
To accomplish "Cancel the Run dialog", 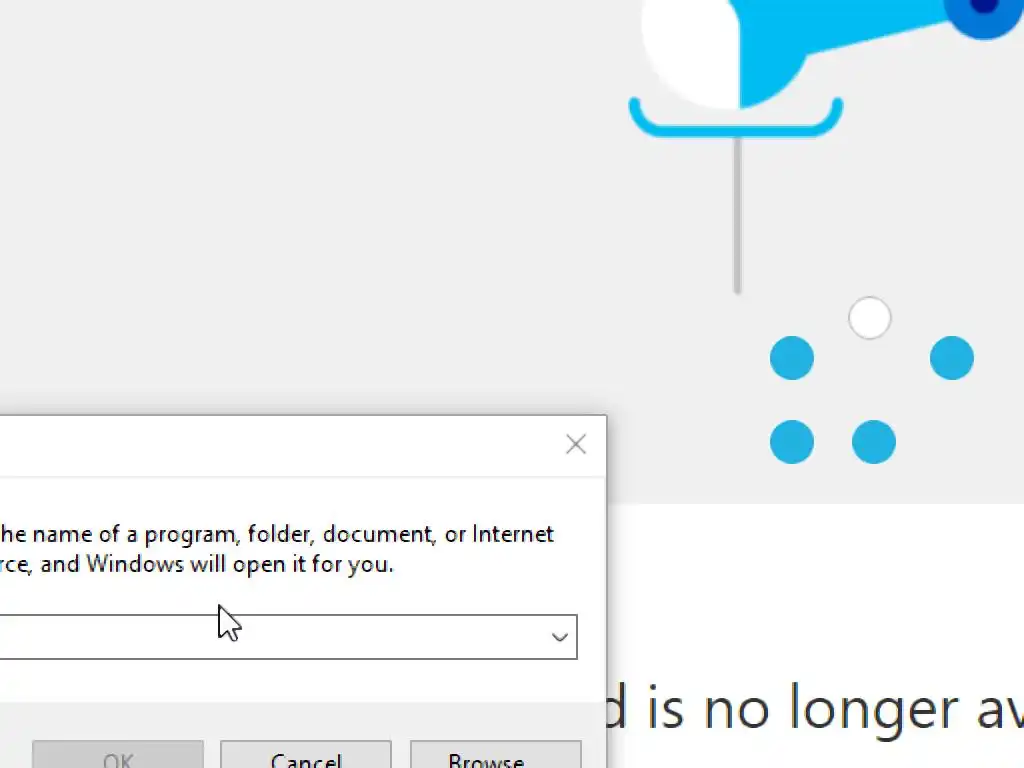I will pyautogui.click(x=306, y=755).
